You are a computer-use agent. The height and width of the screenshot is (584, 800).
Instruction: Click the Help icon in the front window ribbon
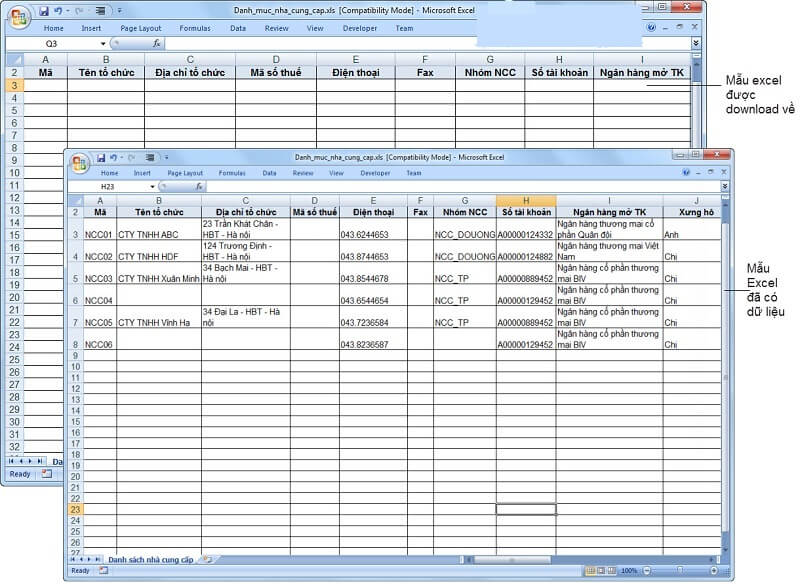point(686,173)
